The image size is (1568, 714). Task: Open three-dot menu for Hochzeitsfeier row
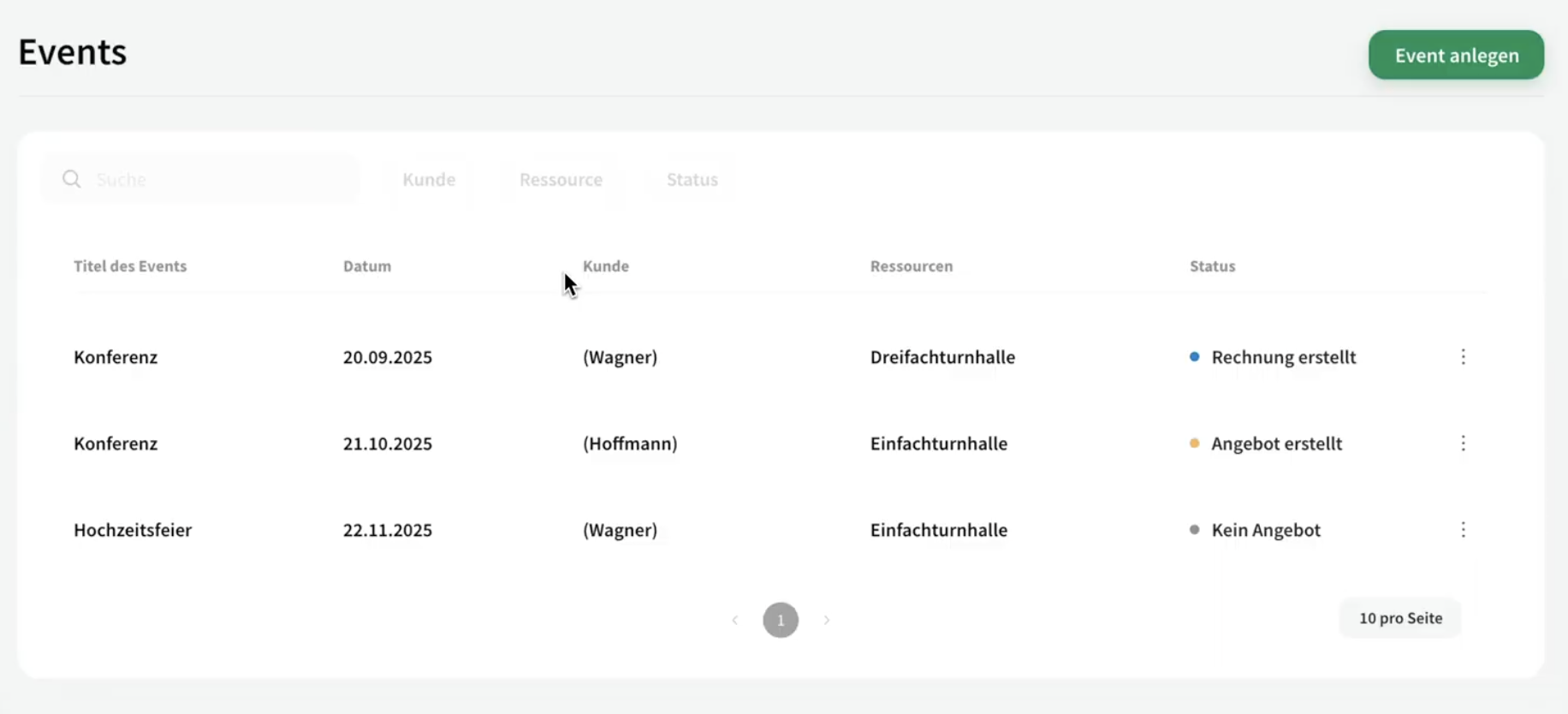[x=1463, y=530]
